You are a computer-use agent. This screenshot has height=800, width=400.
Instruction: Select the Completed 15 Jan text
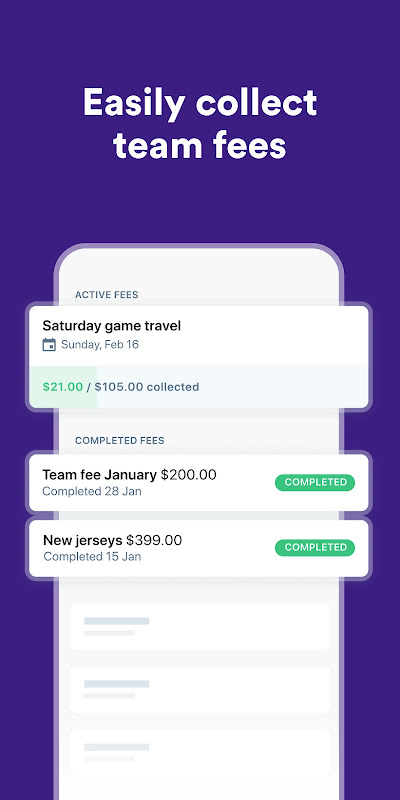(92, 557)
